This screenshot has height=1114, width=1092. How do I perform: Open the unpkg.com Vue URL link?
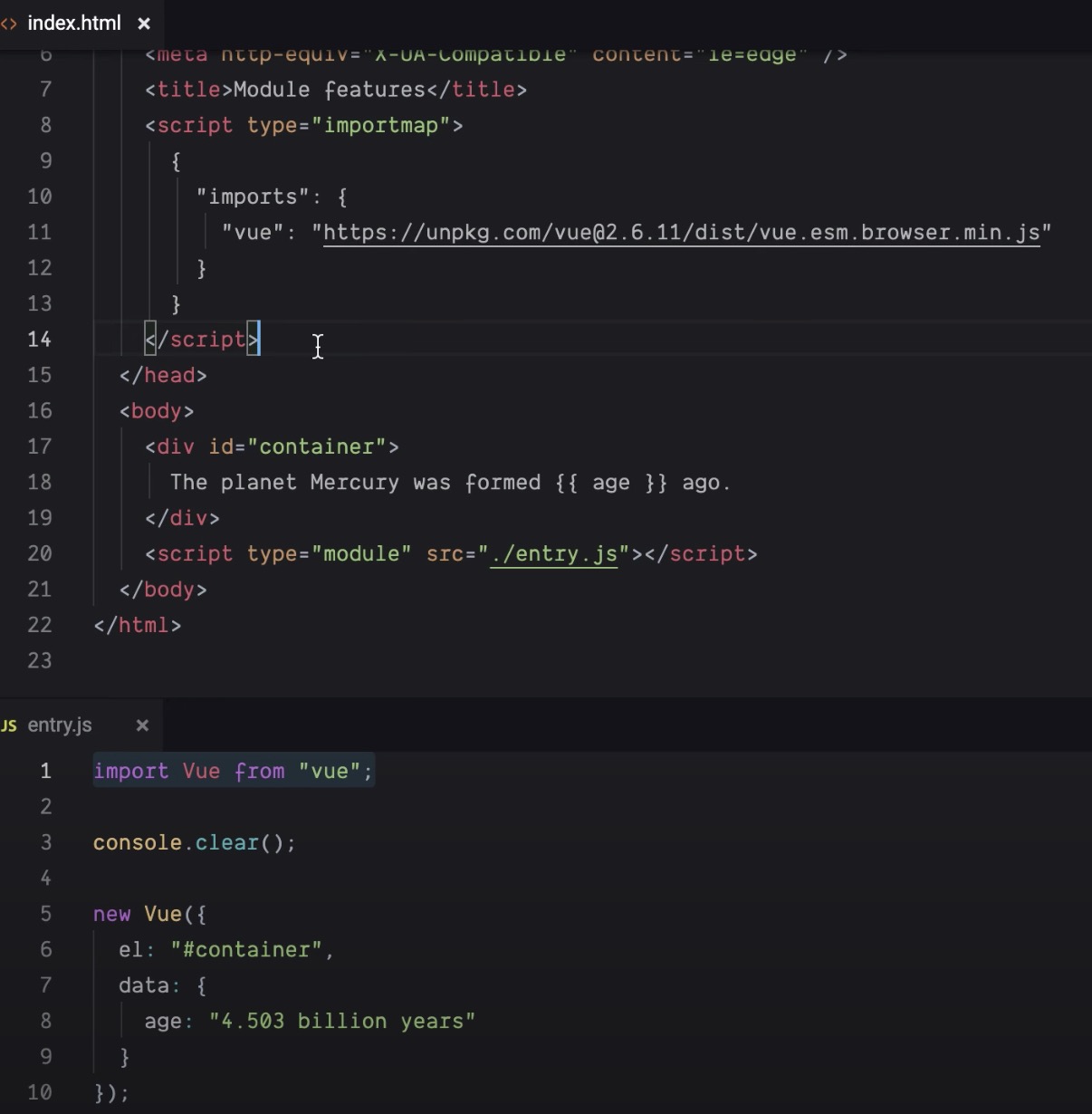[681, 233]
